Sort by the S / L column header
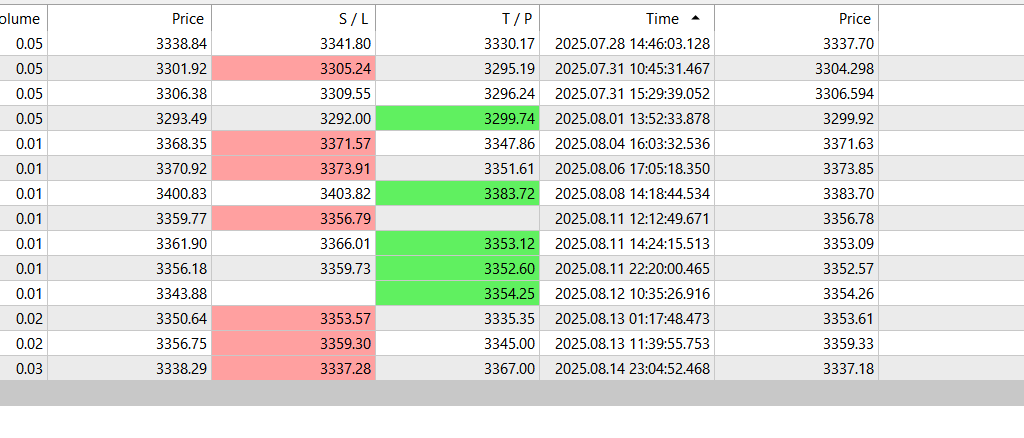 pyautogui.click(x=355, y=18)
